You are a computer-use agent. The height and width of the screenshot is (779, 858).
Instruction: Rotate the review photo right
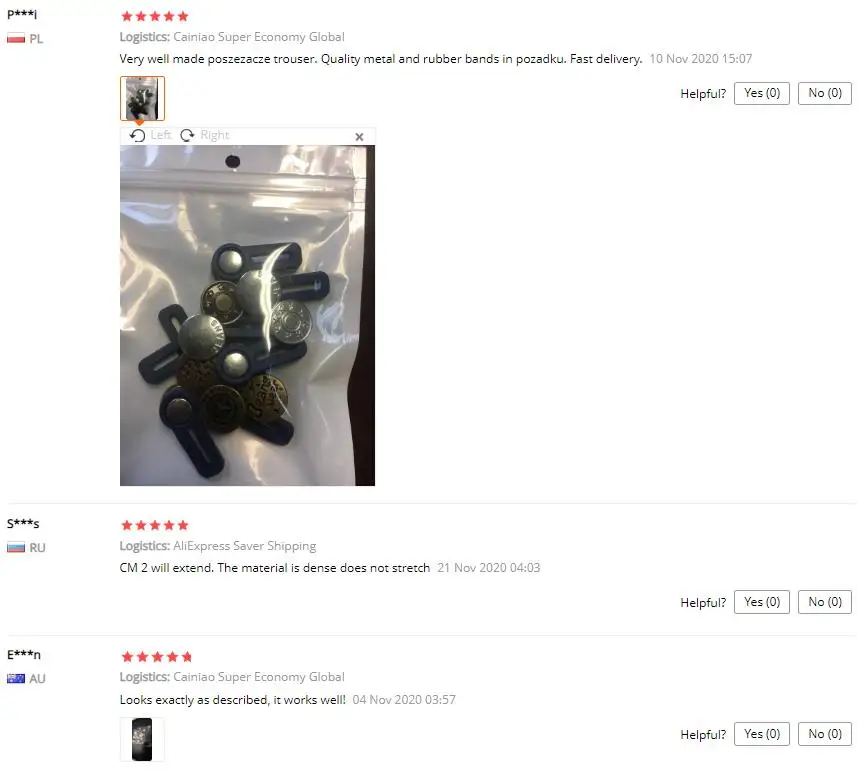(205, 135)
